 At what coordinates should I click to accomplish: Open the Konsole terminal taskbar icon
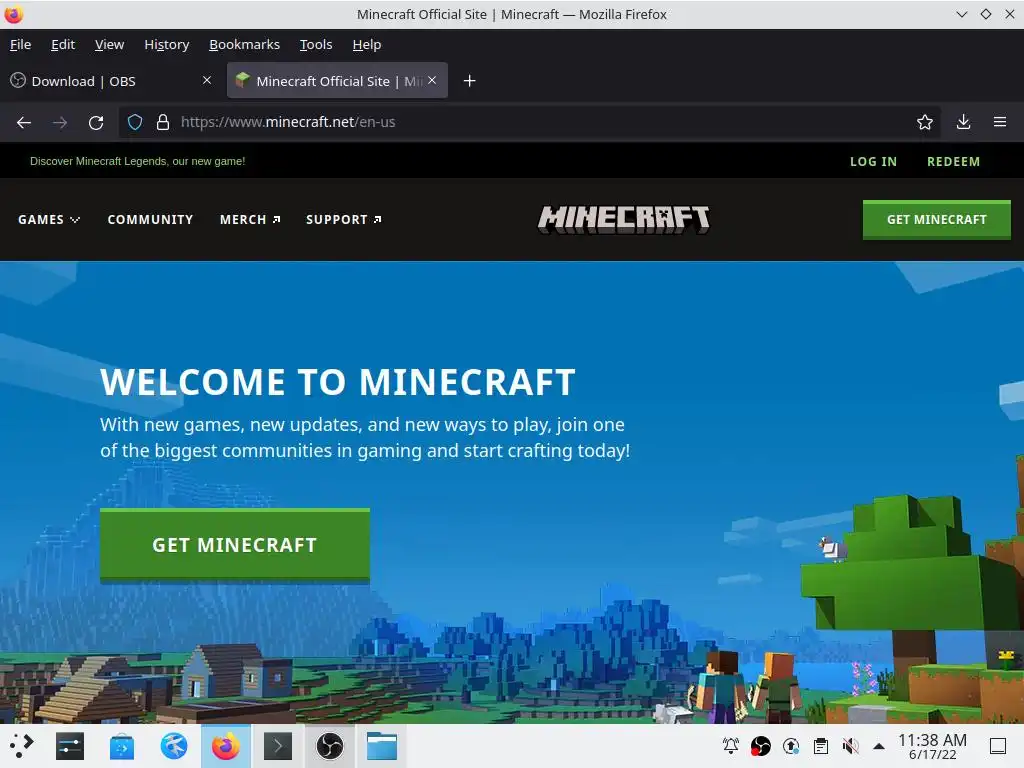click(278, 746)
